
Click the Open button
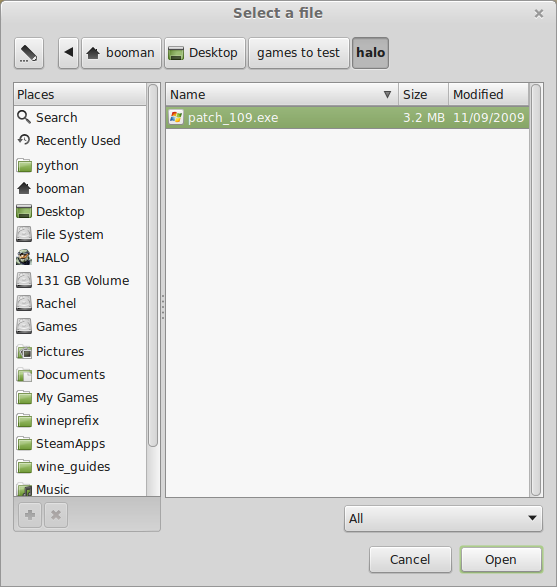[x=501, y=560]
